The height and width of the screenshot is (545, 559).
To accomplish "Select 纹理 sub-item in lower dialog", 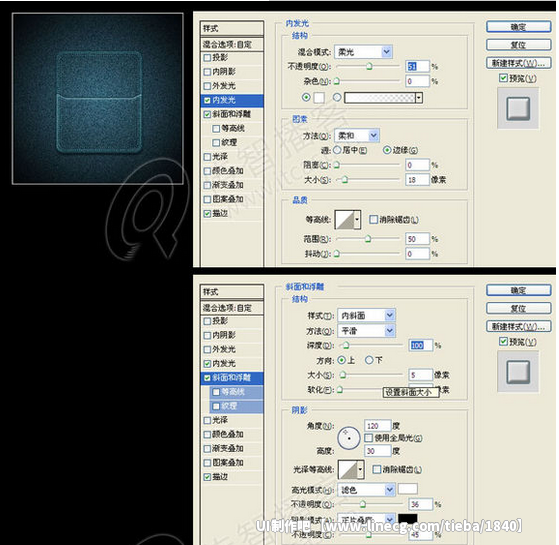I will point(237,406).
